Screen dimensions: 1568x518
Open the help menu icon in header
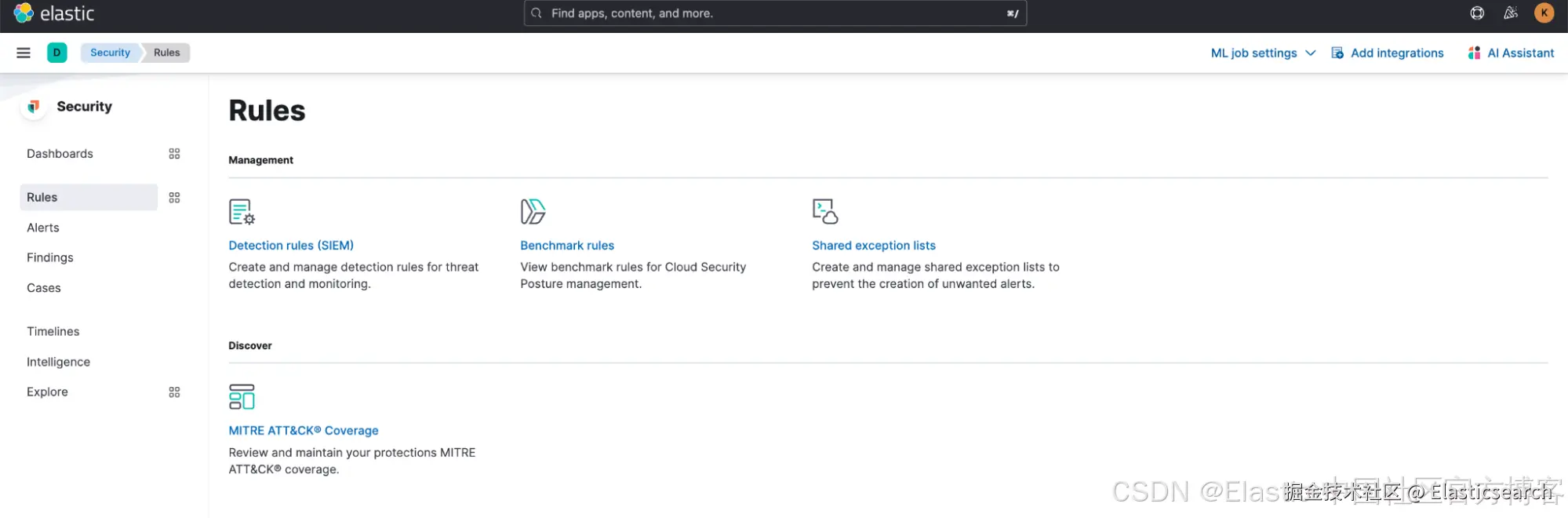pos(1477,13)
